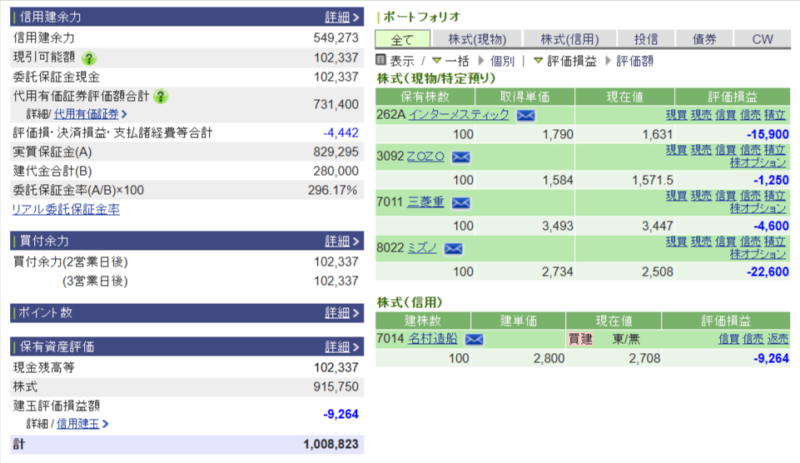The image size is (800, 463).
Task: Click 現売 in ミズノ row
Action: tap(701, 242)
